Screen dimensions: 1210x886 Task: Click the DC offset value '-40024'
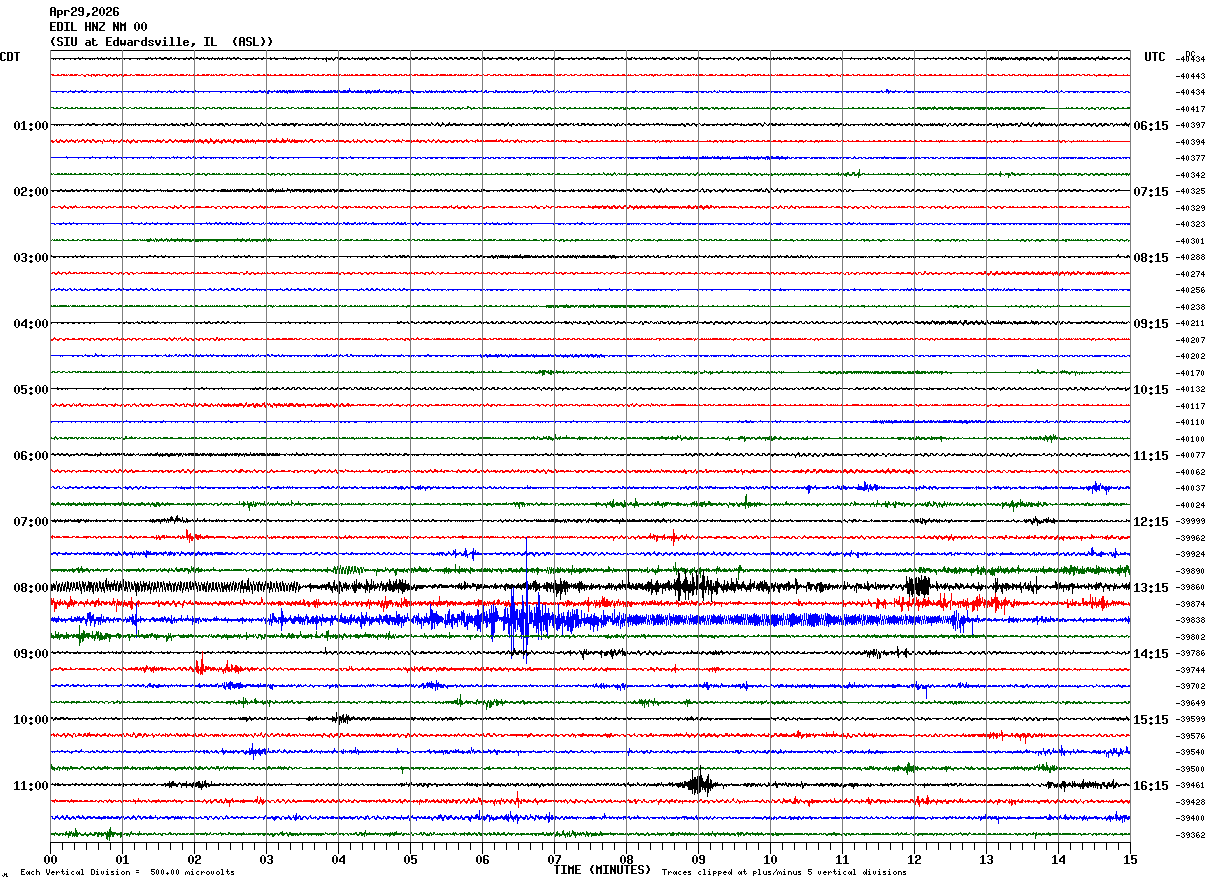pyautogui.click(x=1191, y=505)
